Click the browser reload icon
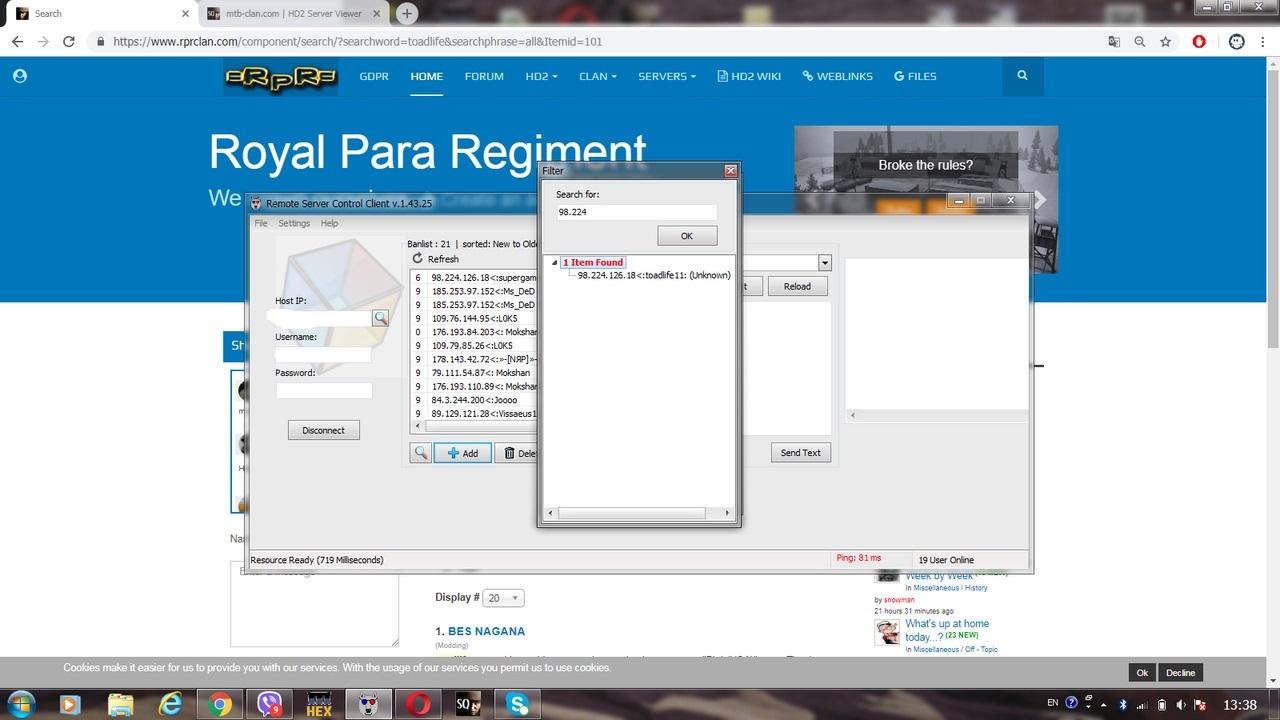This screenshot has width=1280, height=720. [x=69, y=42]
